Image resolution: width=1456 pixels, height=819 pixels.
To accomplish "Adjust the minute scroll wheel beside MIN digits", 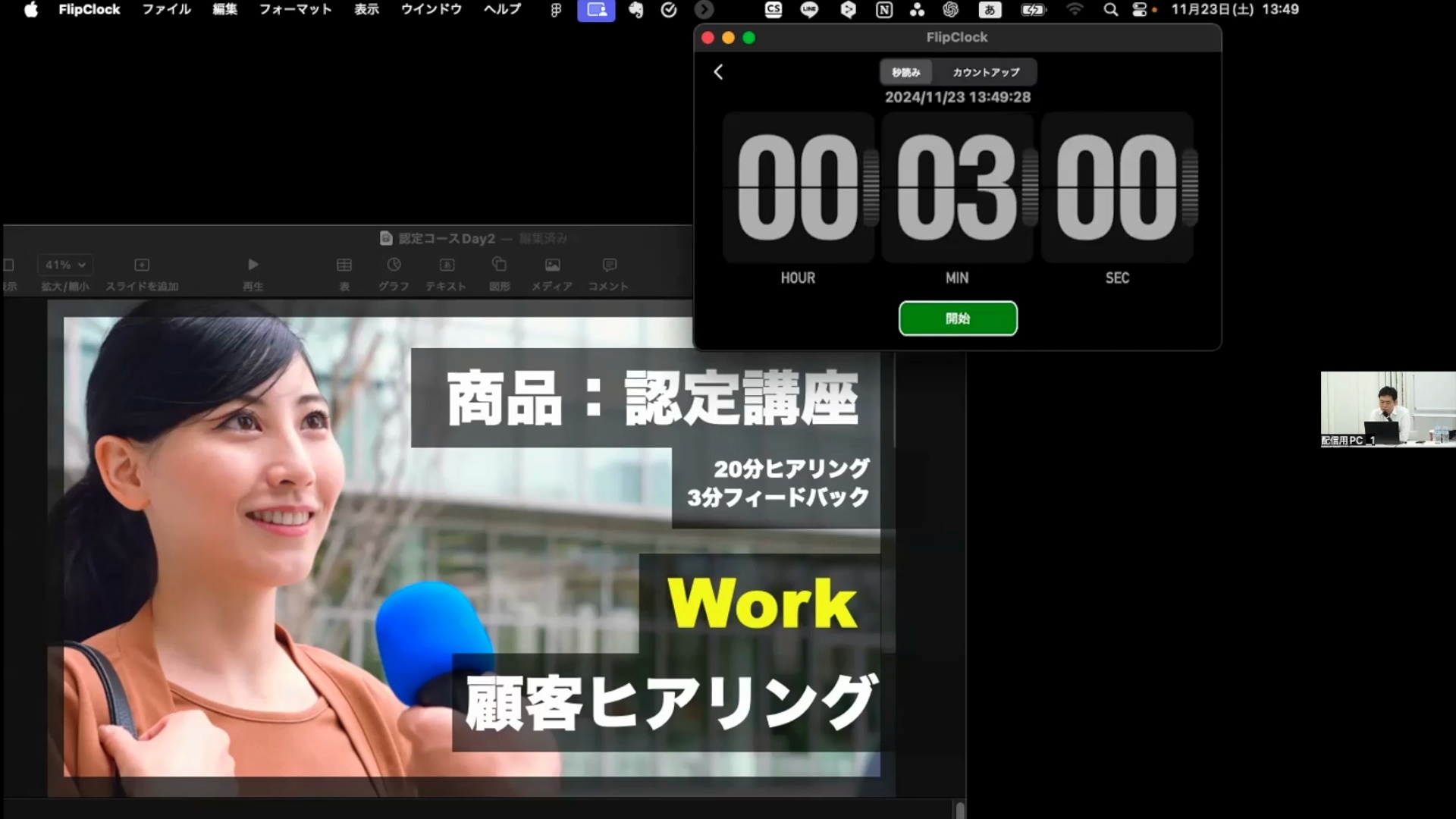I will 1031,187.
